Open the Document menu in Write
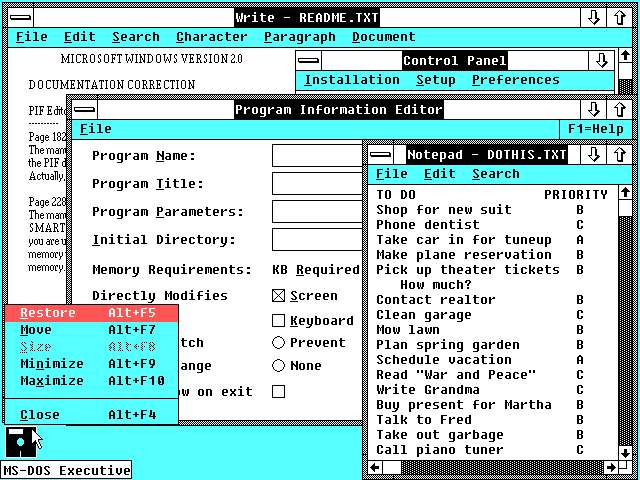 [384, 37]
